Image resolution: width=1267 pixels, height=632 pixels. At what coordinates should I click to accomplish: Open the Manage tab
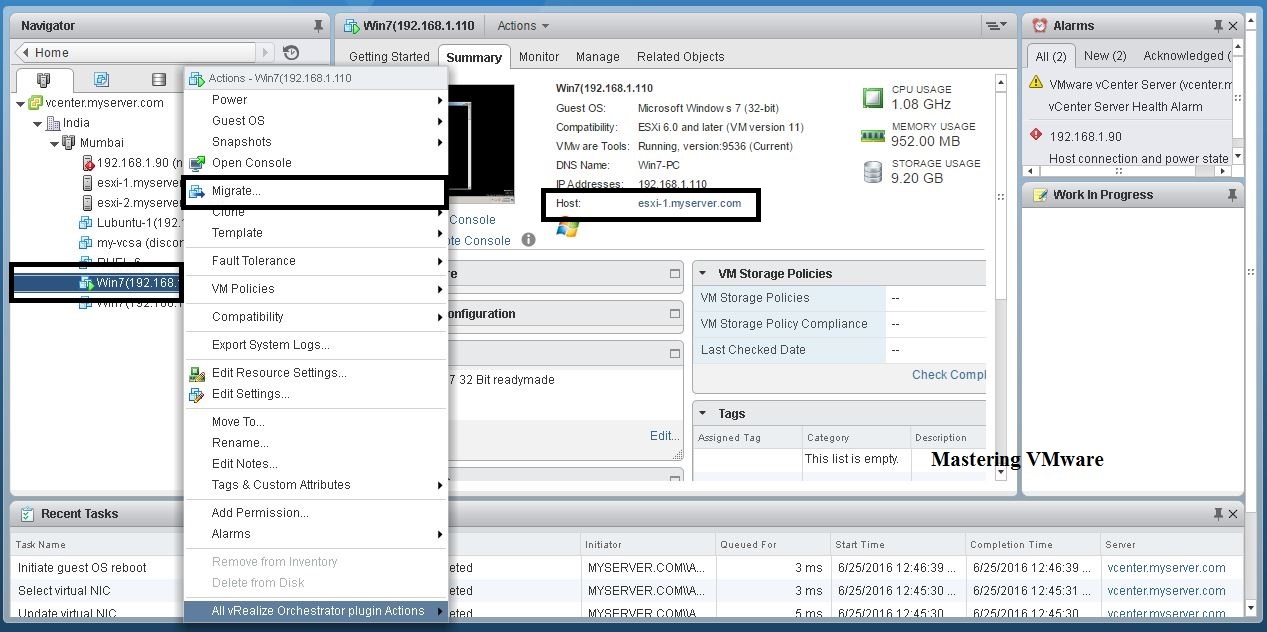[x=598, y=57]
